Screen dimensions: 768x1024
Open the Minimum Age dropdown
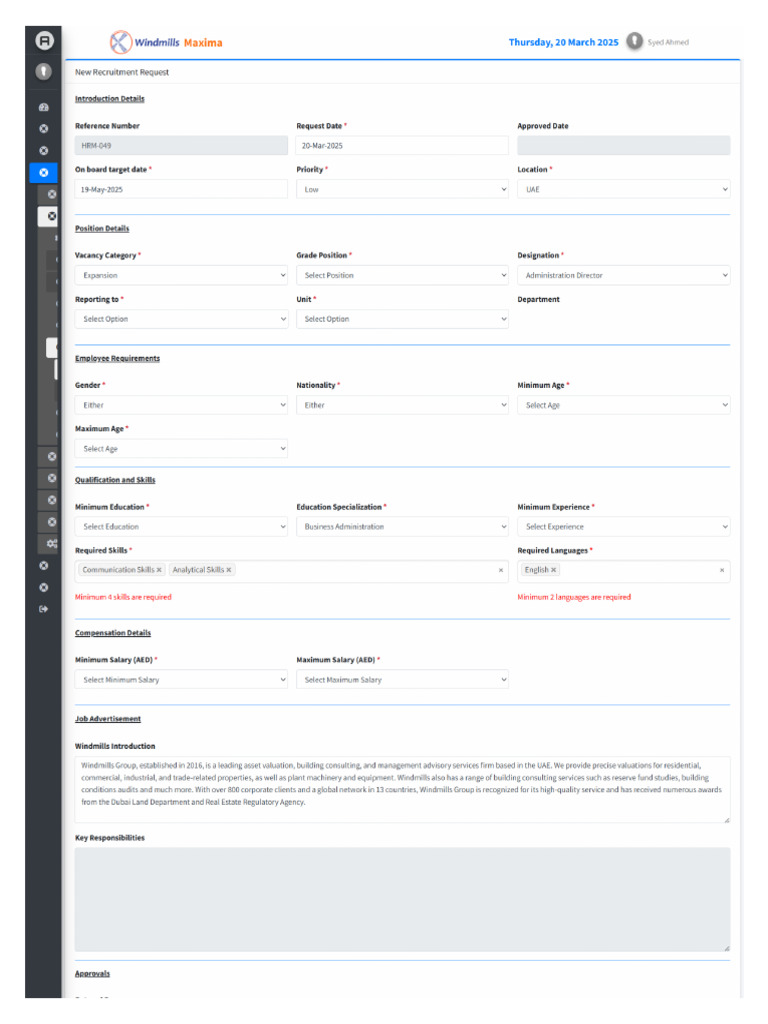pos(624,406)
